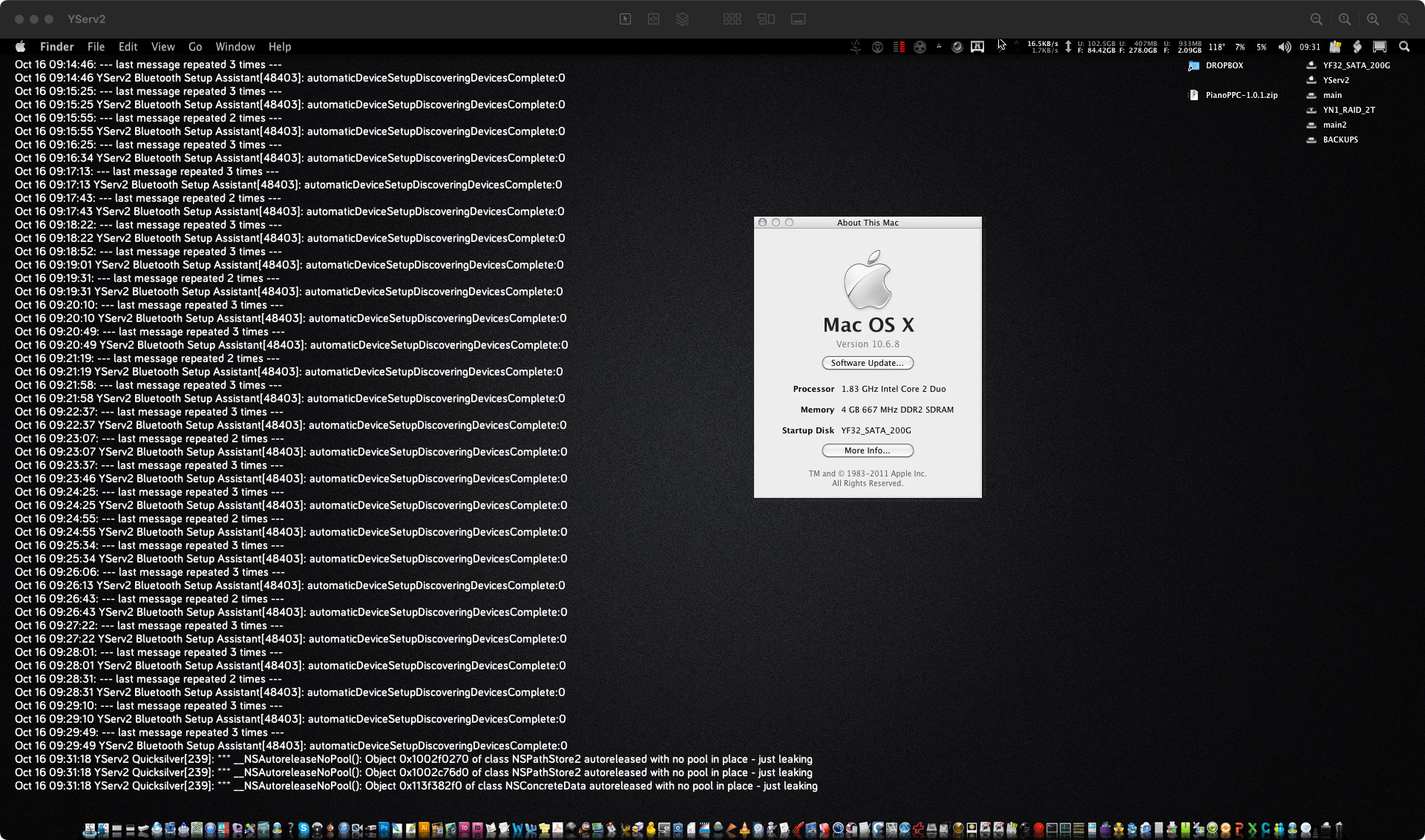Click the volume speaker menu bar icon
The height and width of the screenshot is (840, 1425).
pyautogui.click(x=1284, y=47)
